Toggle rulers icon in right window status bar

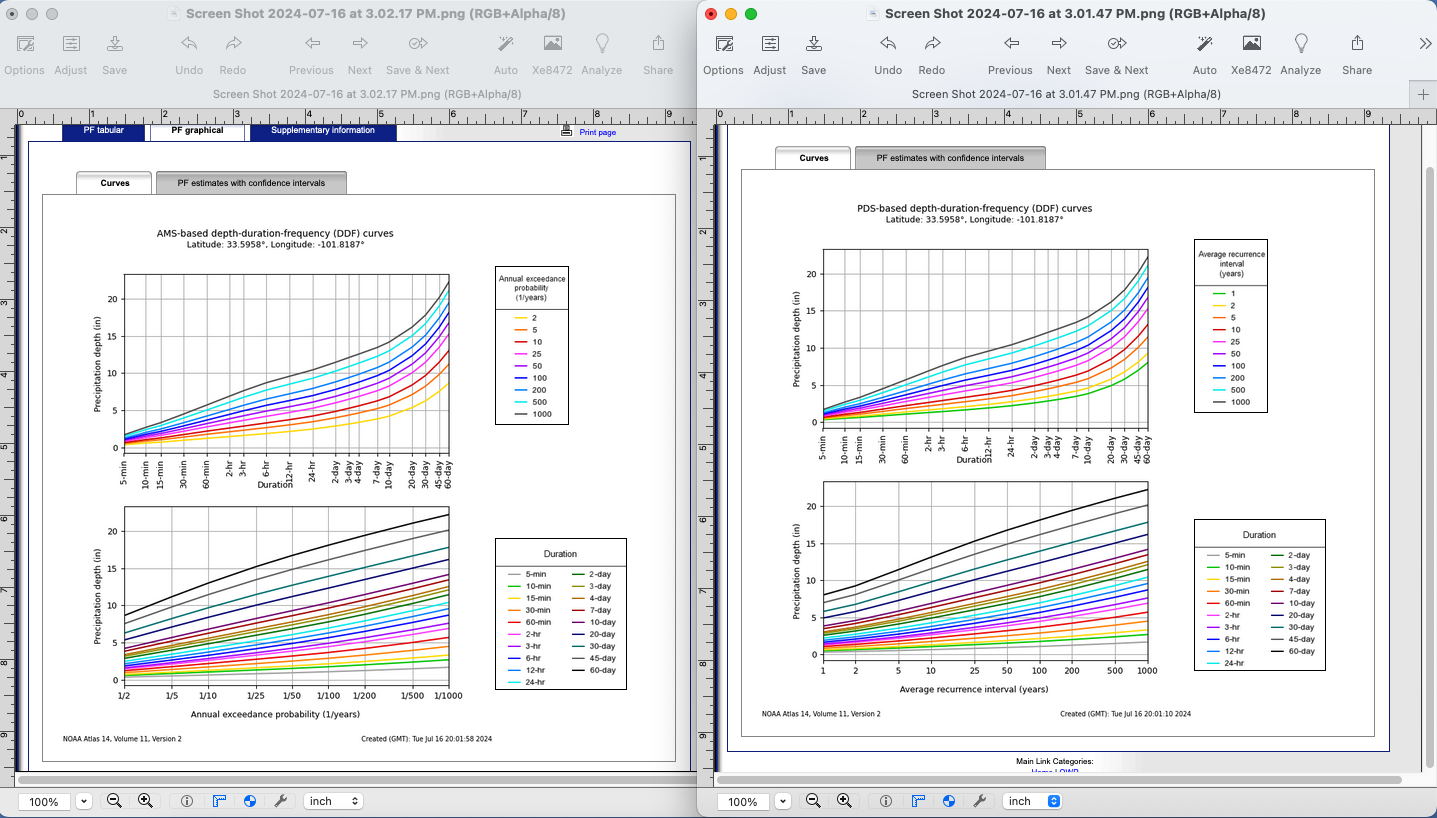pyautogui.click(x=917, y=801)
